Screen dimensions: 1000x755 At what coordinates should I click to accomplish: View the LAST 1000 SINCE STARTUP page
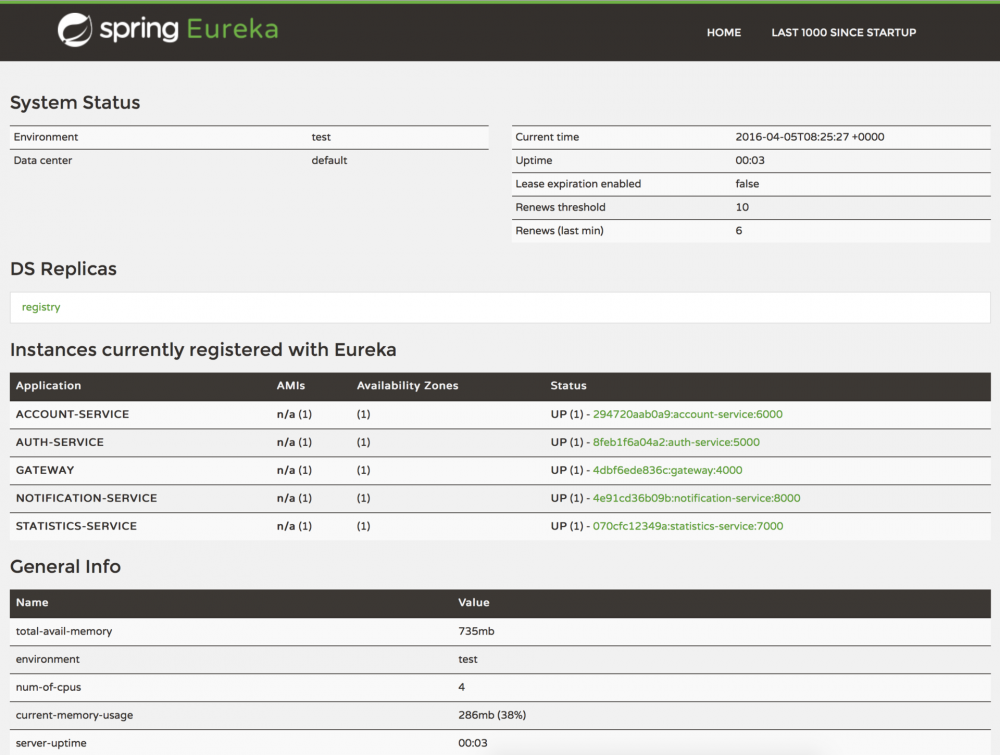pyautogui.click(x=843, y=32)
